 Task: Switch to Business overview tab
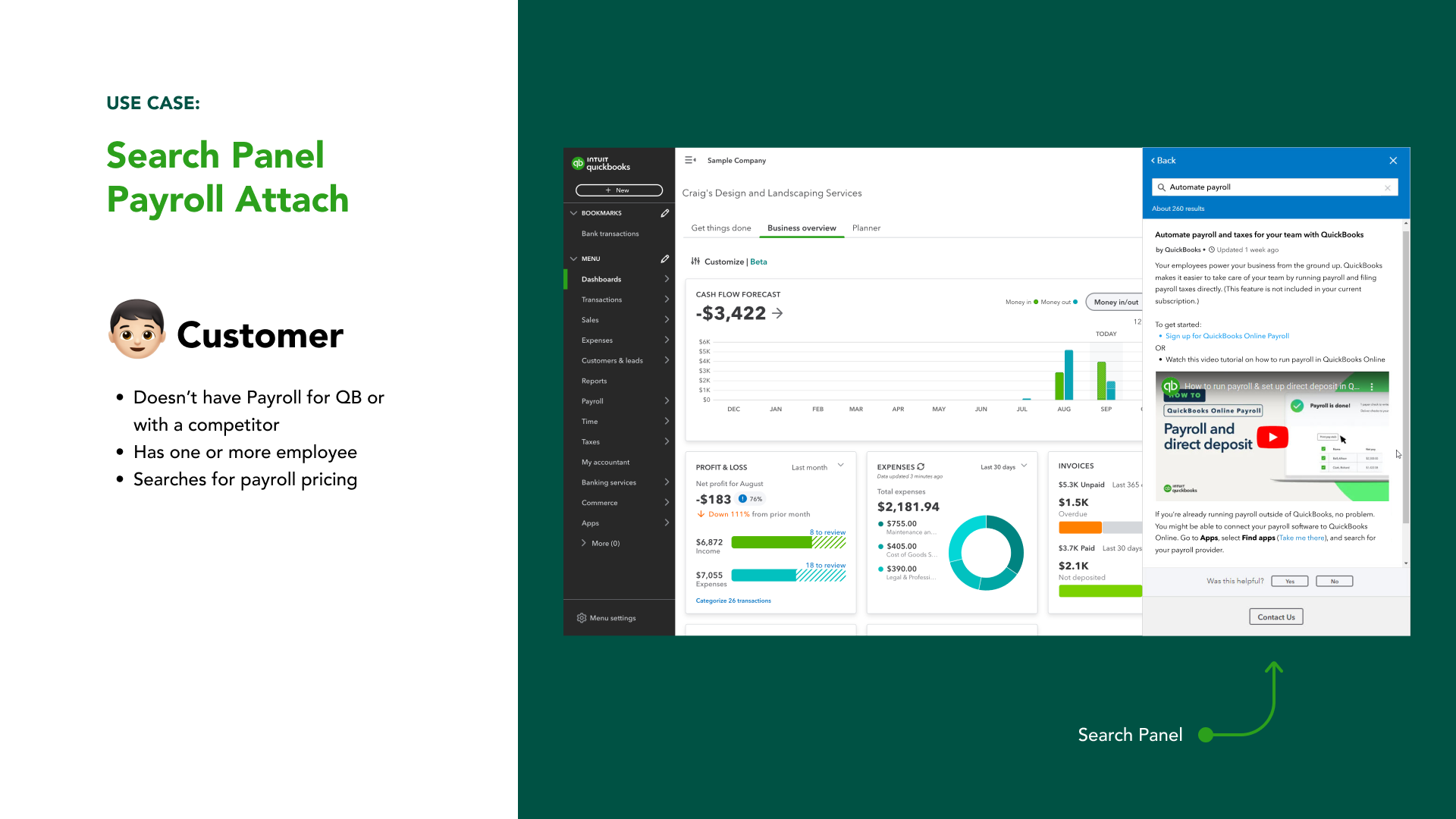802,227
